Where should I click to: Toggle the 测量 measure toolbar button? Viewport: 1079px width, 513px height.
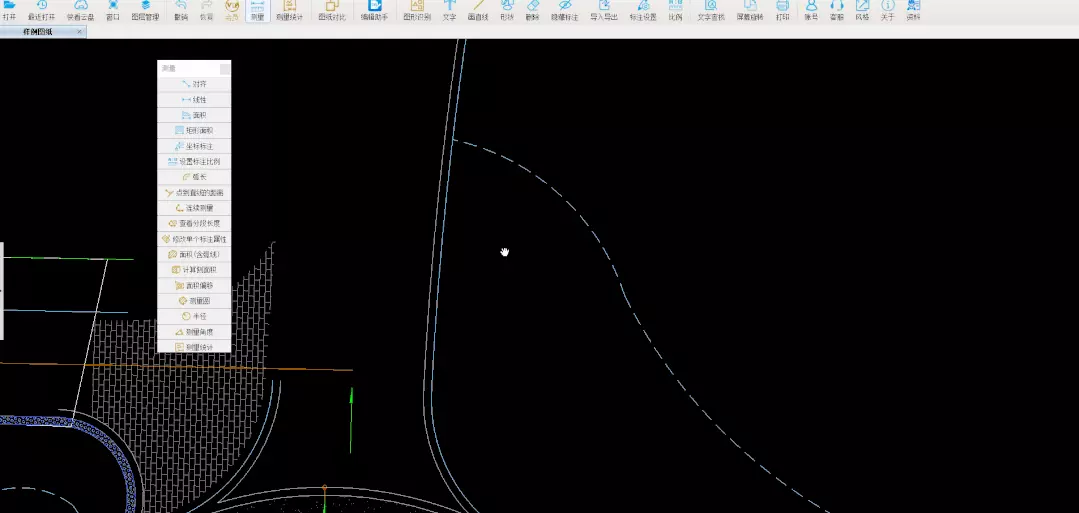257,10
